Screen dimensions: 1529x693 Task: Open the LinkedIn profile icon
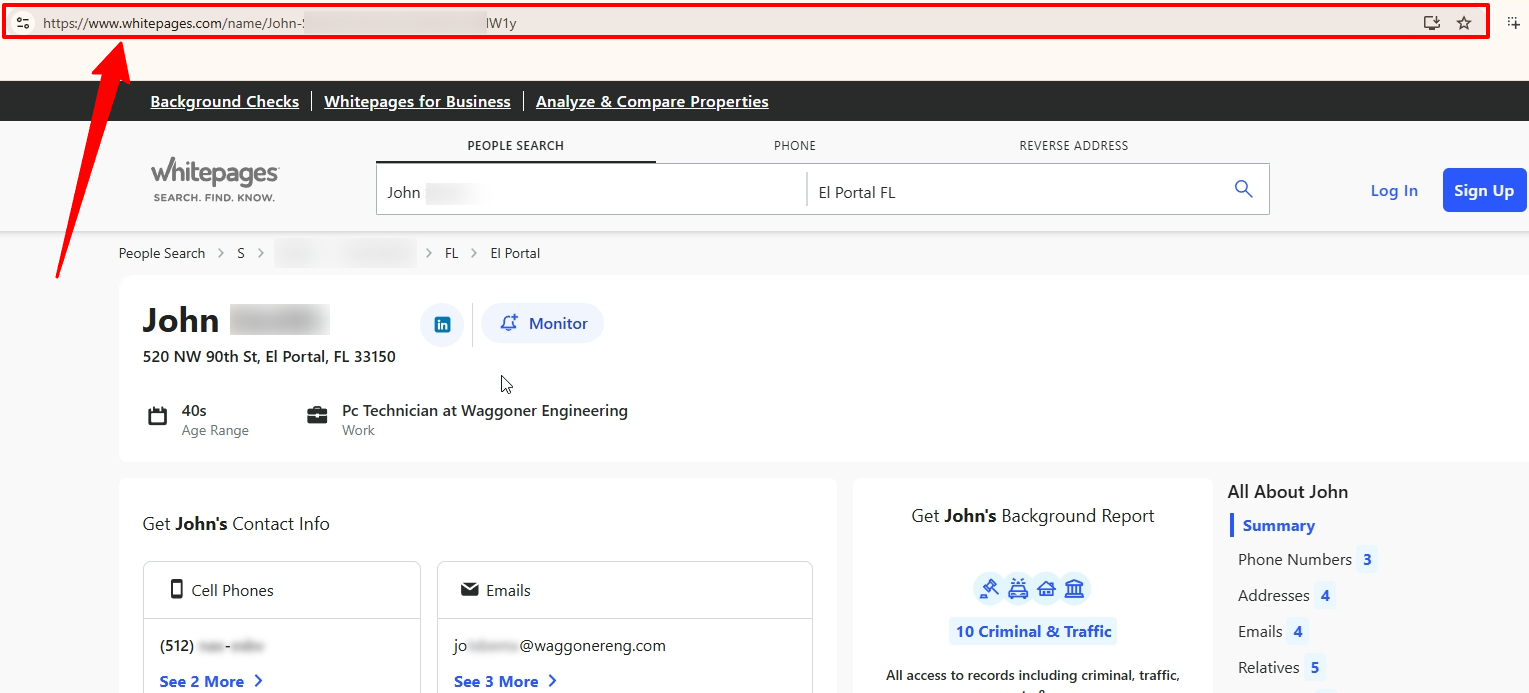pyautogui.click(x=442, y=325)
